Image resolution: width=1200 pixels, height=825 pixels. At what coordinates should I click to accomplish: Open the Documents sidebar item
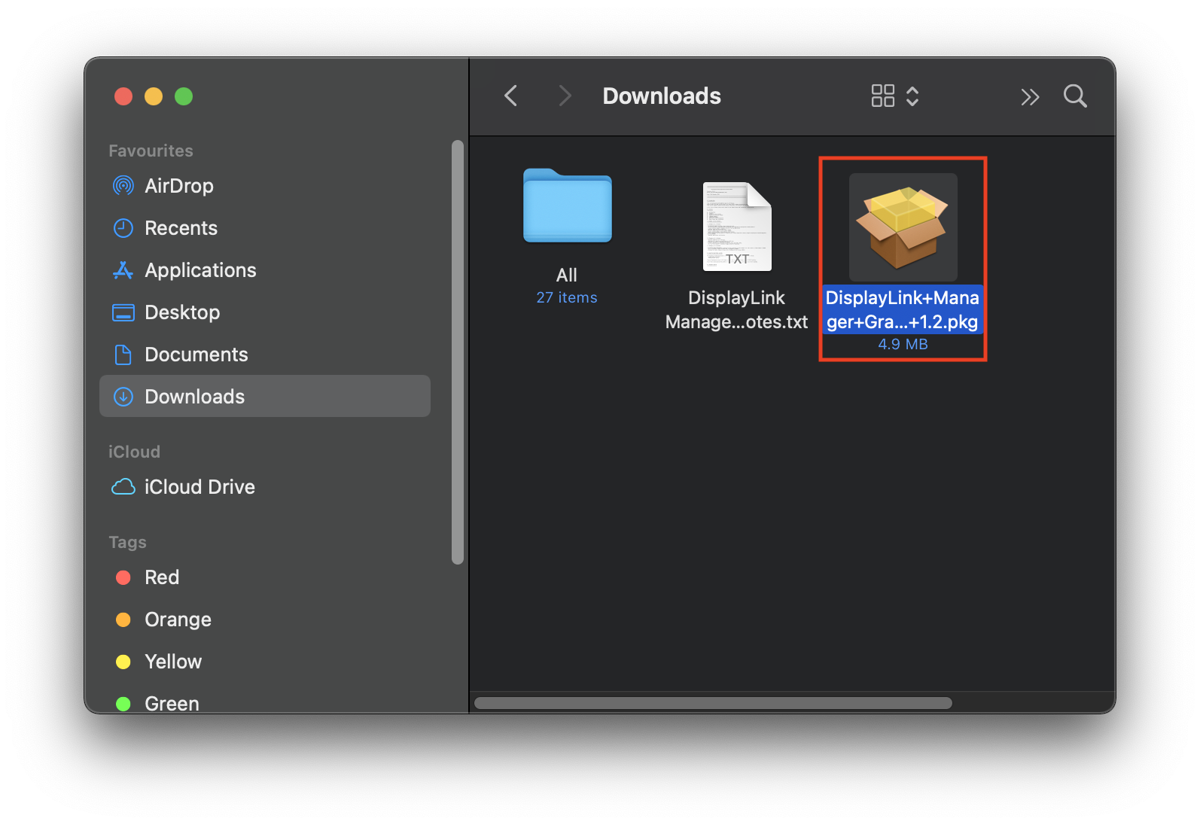point(196,353)
